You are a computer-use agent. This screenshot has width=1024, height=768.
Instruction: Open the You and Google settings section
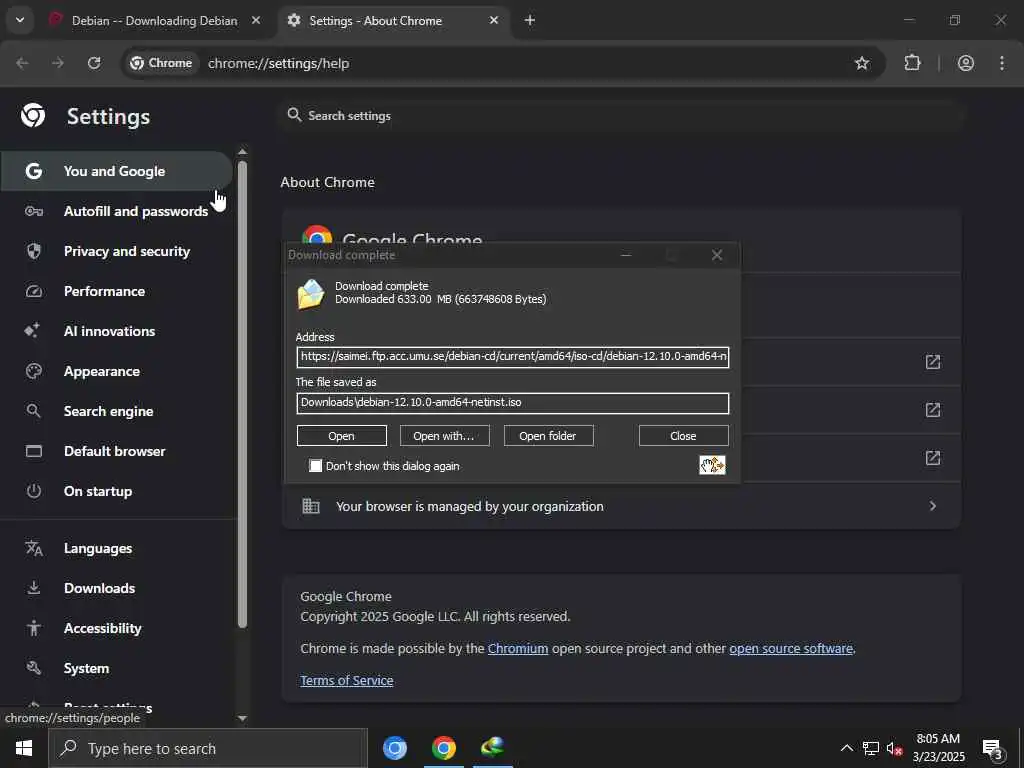click(x=116, y=171)
